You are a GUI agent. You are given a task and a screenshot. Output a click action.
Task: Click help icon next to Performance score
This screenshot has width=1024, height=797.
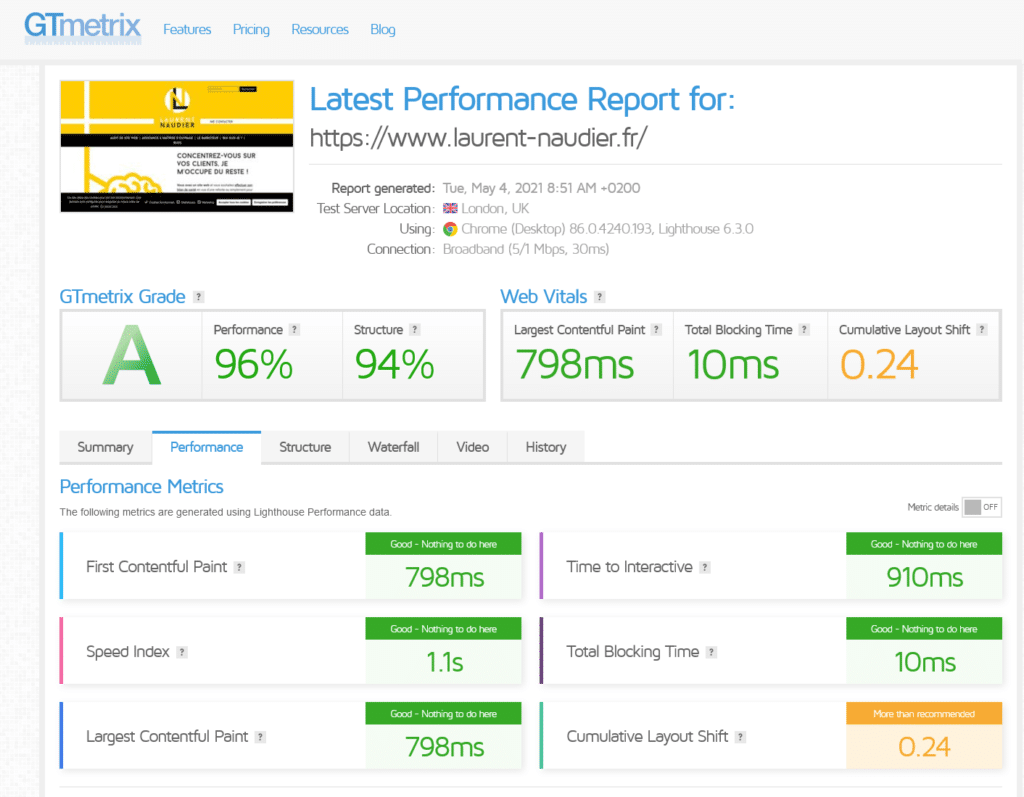pyautogui.click(x=295, y=330)
